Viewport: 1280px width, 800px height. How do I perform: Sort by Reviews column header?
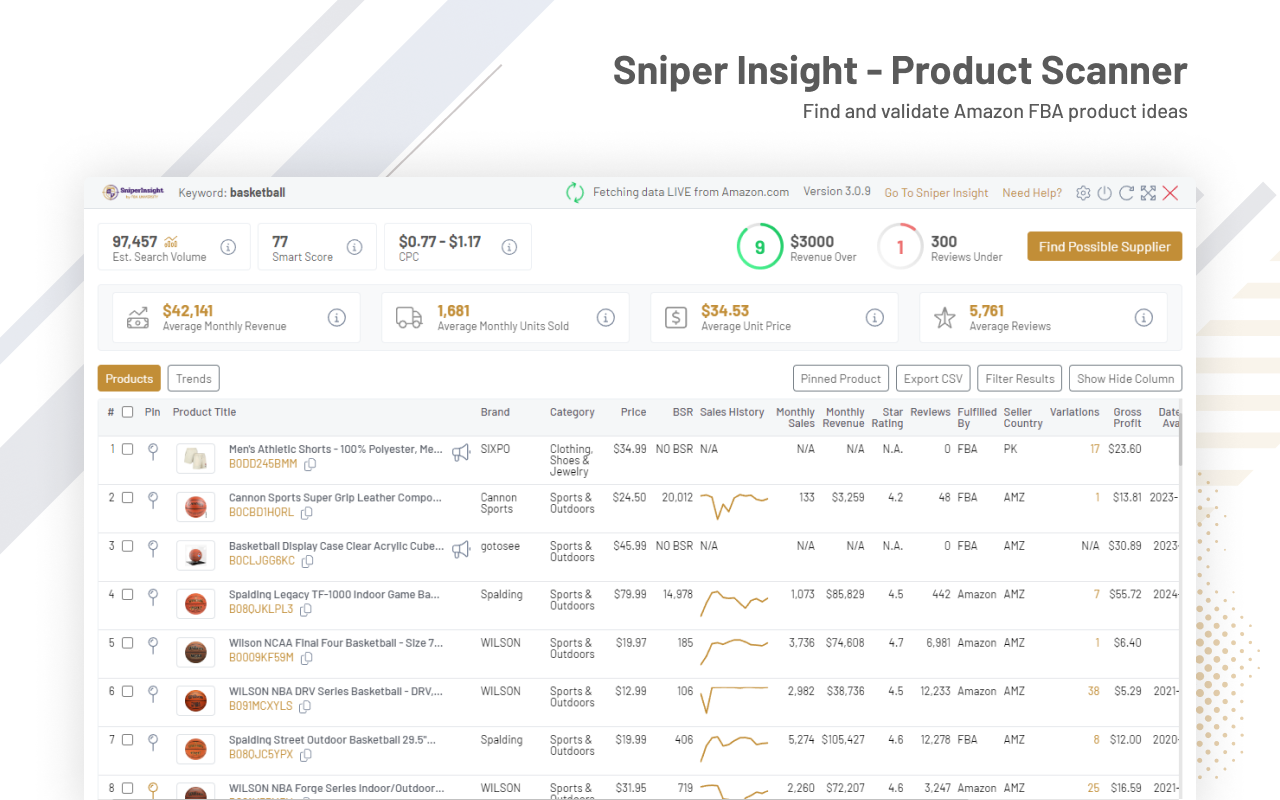pyautogui.click(x=930, y=412)
